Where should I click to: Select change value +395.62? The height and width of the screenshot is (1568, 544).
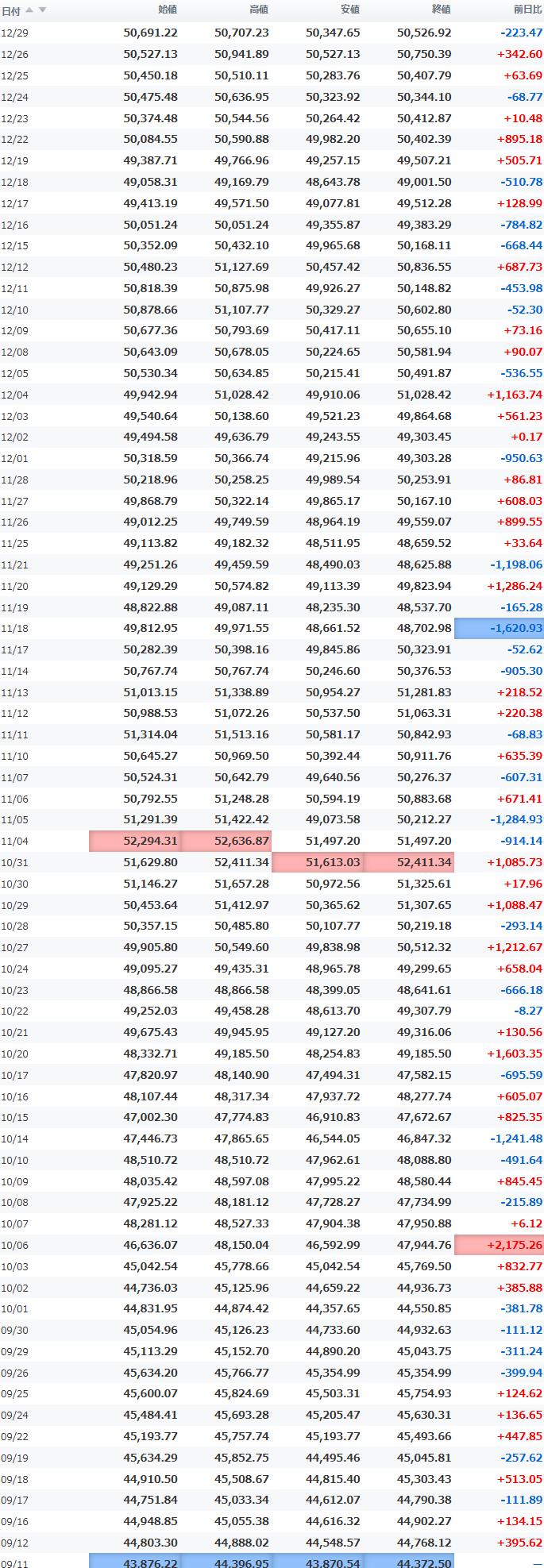(519, 1543)
